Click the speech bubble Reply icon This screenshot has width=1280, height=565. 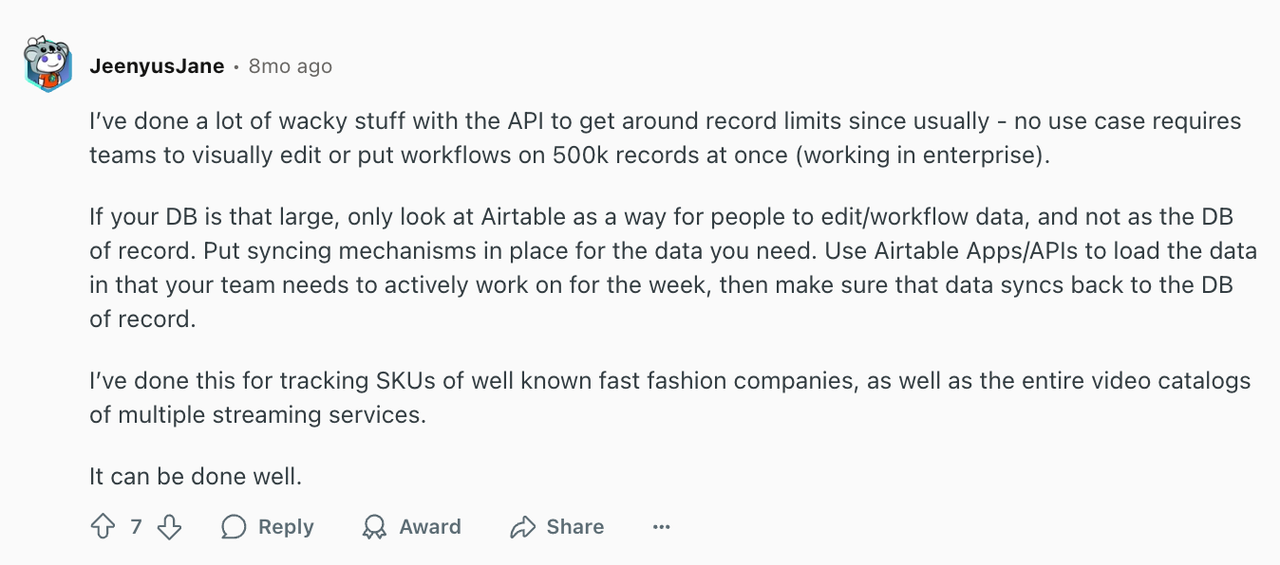[x=234, y=527]
